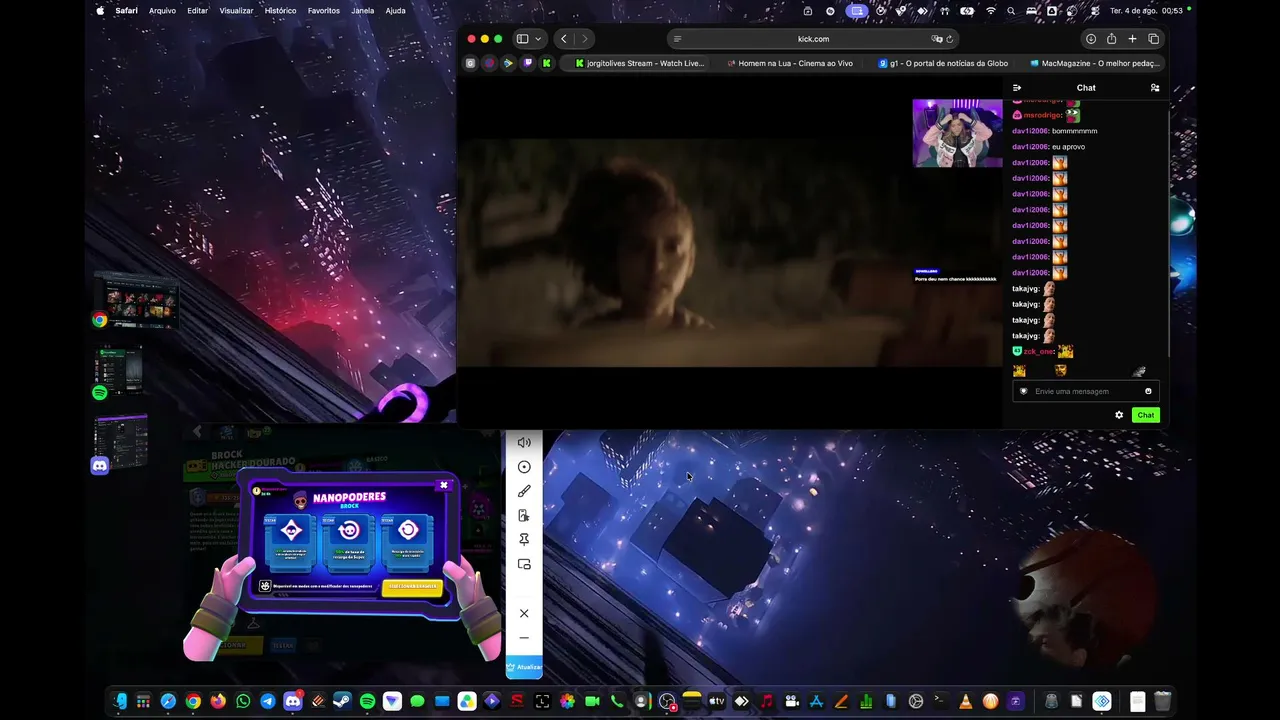Launch Google Chrome from the Dock

(x=193, y=701)
